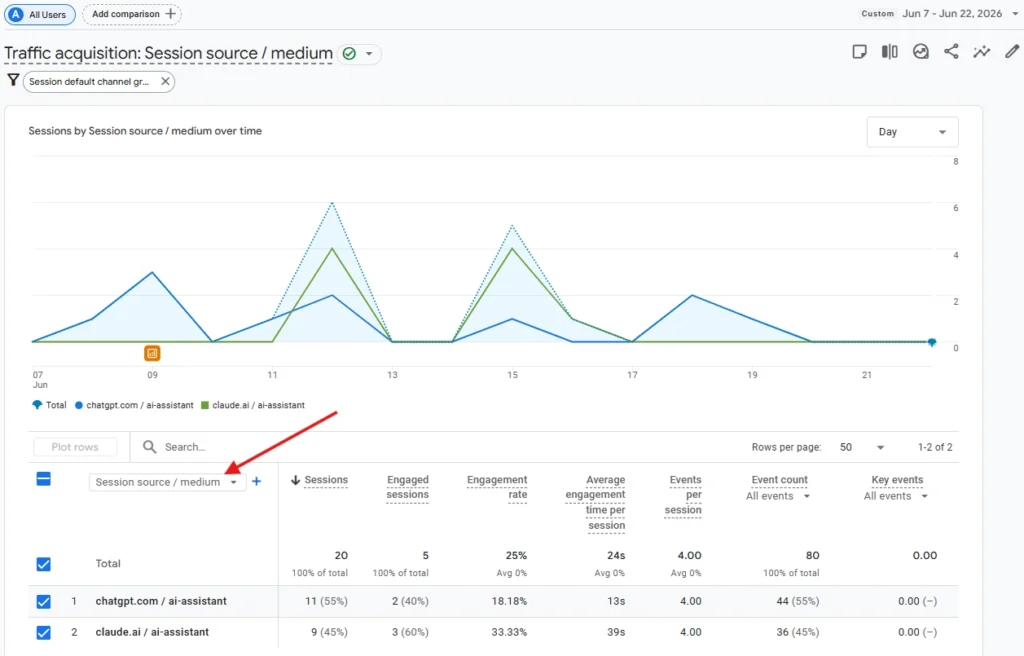Screen dimensions: 1024x656
Task: Uncheck the claude.ai / ai-assistant row checkbox
Action: pyautogui.click(x=44, y=632)
